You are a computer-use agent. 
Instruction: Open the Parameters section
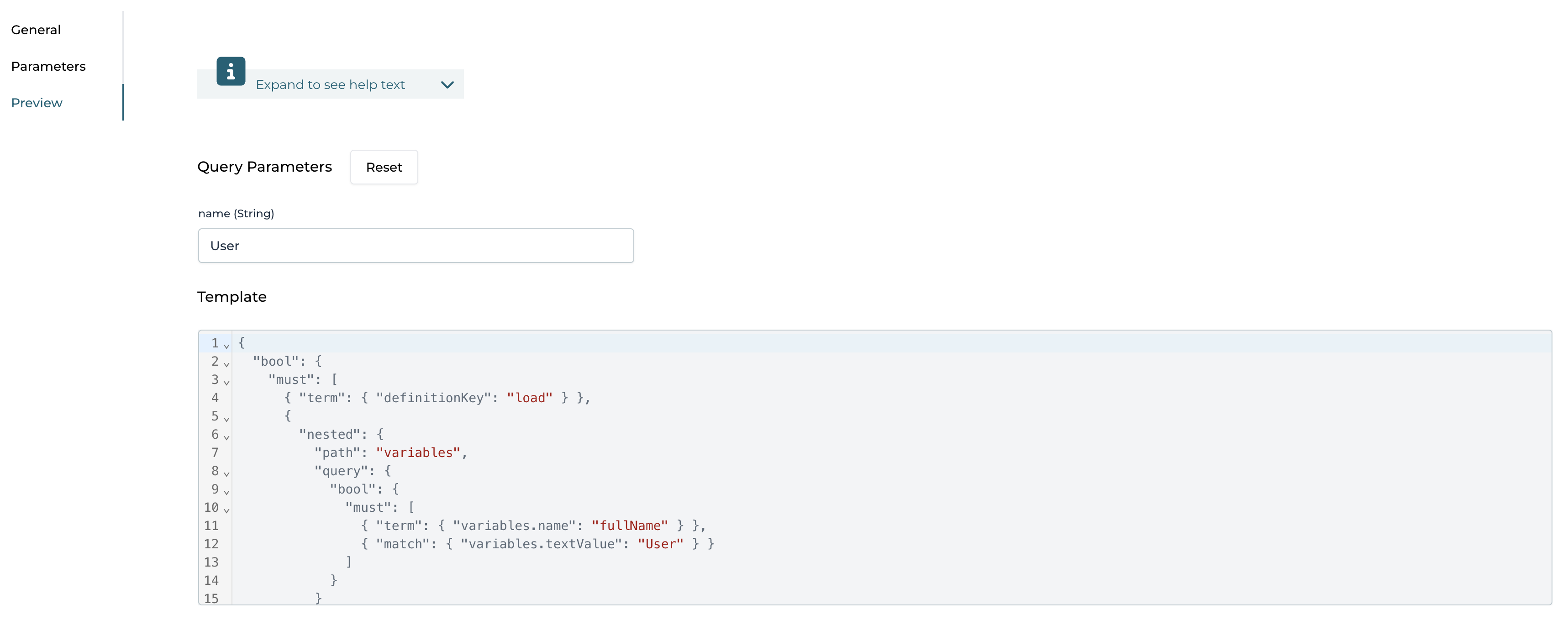[x=48, y=66]
